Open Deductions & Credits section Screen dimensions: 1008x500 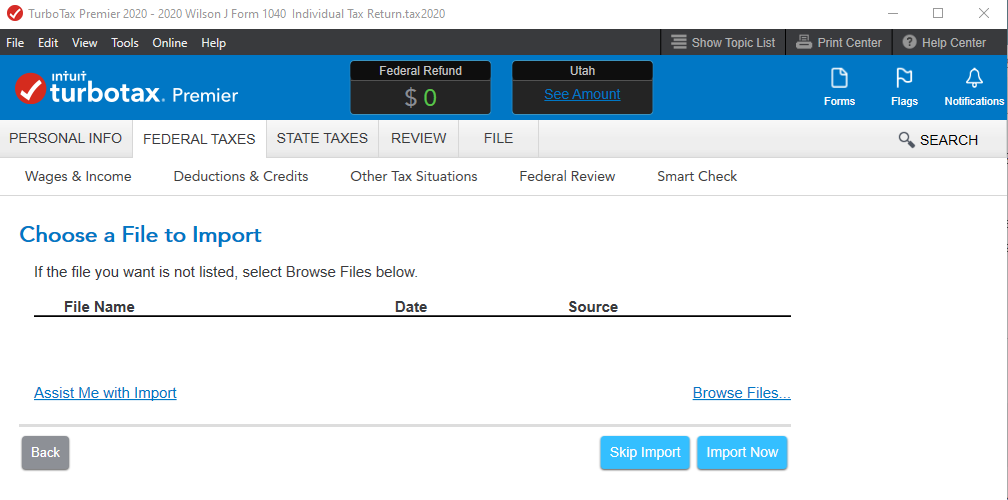click(241, 176)
